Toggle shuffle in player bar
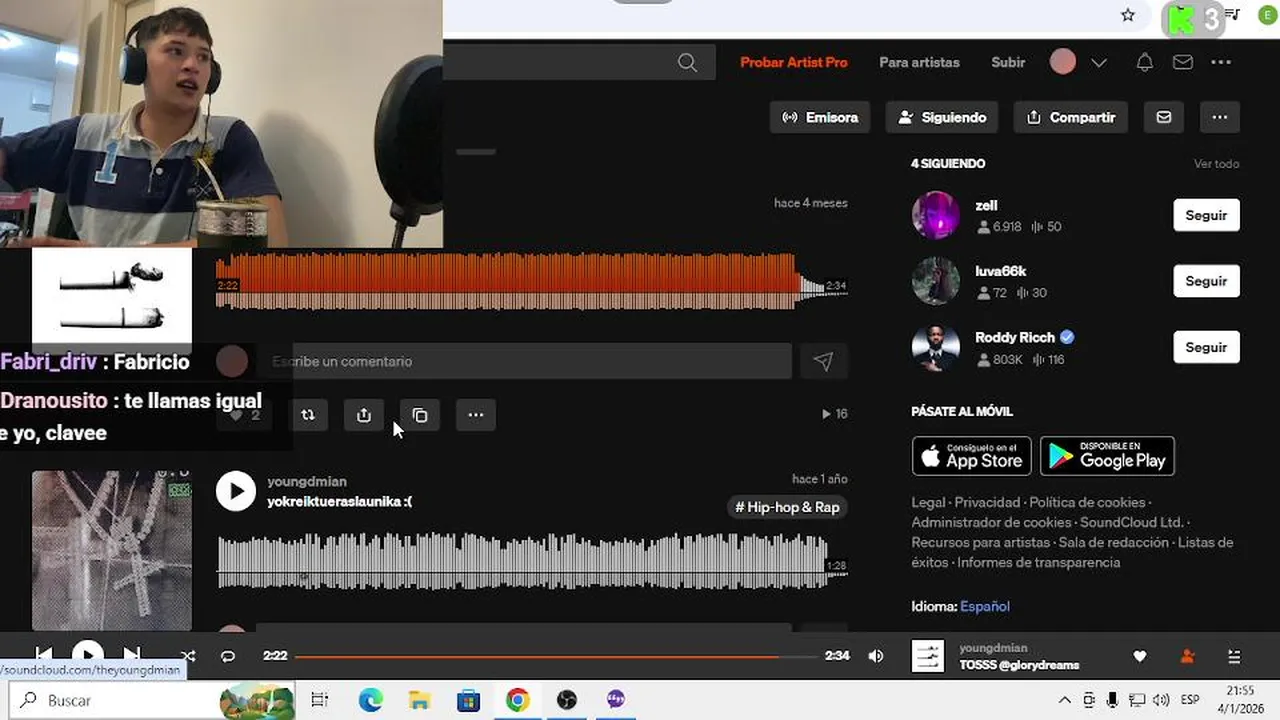The image size is (1280, 720). tap(188, 656)
